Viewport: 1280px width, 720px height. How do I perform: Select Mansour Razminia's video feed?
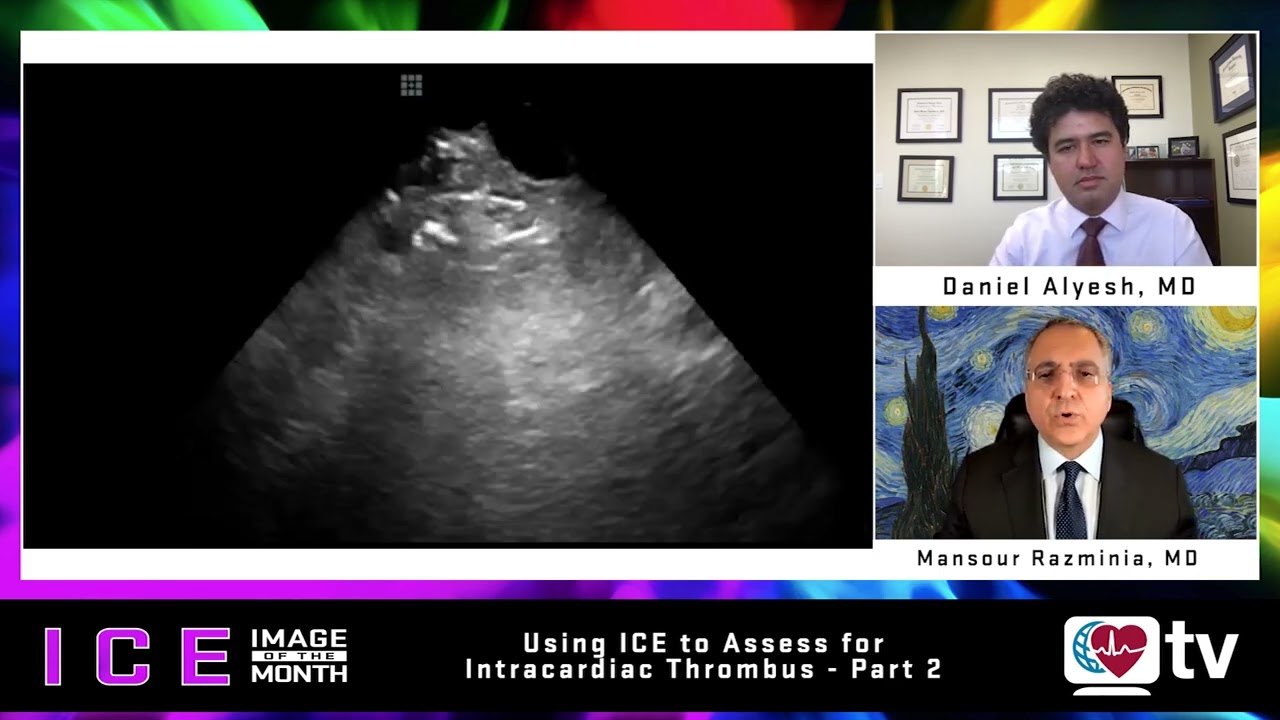click(1066, 422)
